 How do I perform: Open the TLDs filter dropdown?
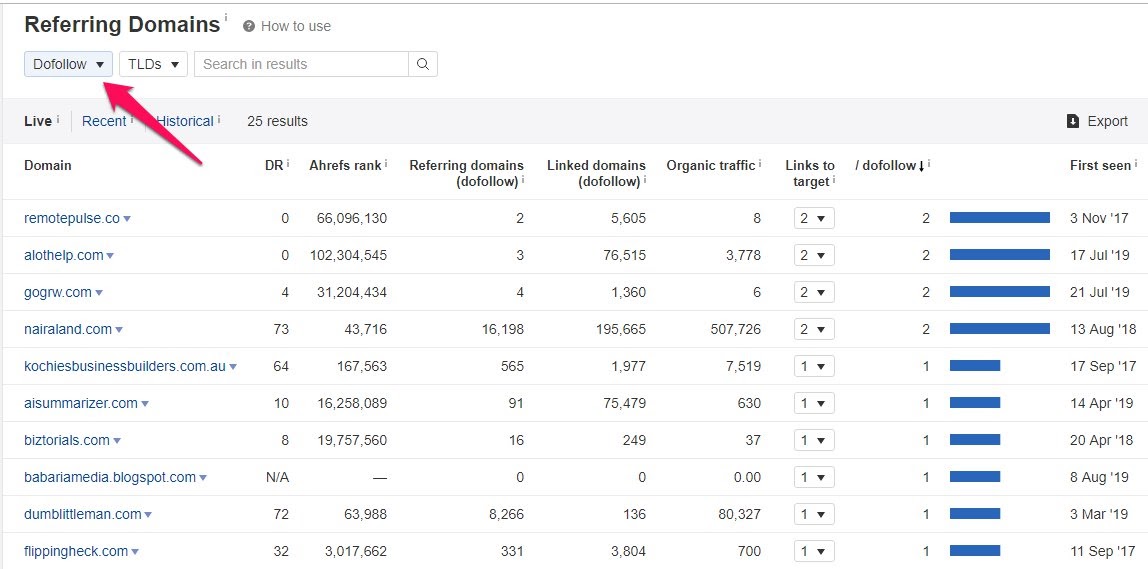tap(153, 64)
